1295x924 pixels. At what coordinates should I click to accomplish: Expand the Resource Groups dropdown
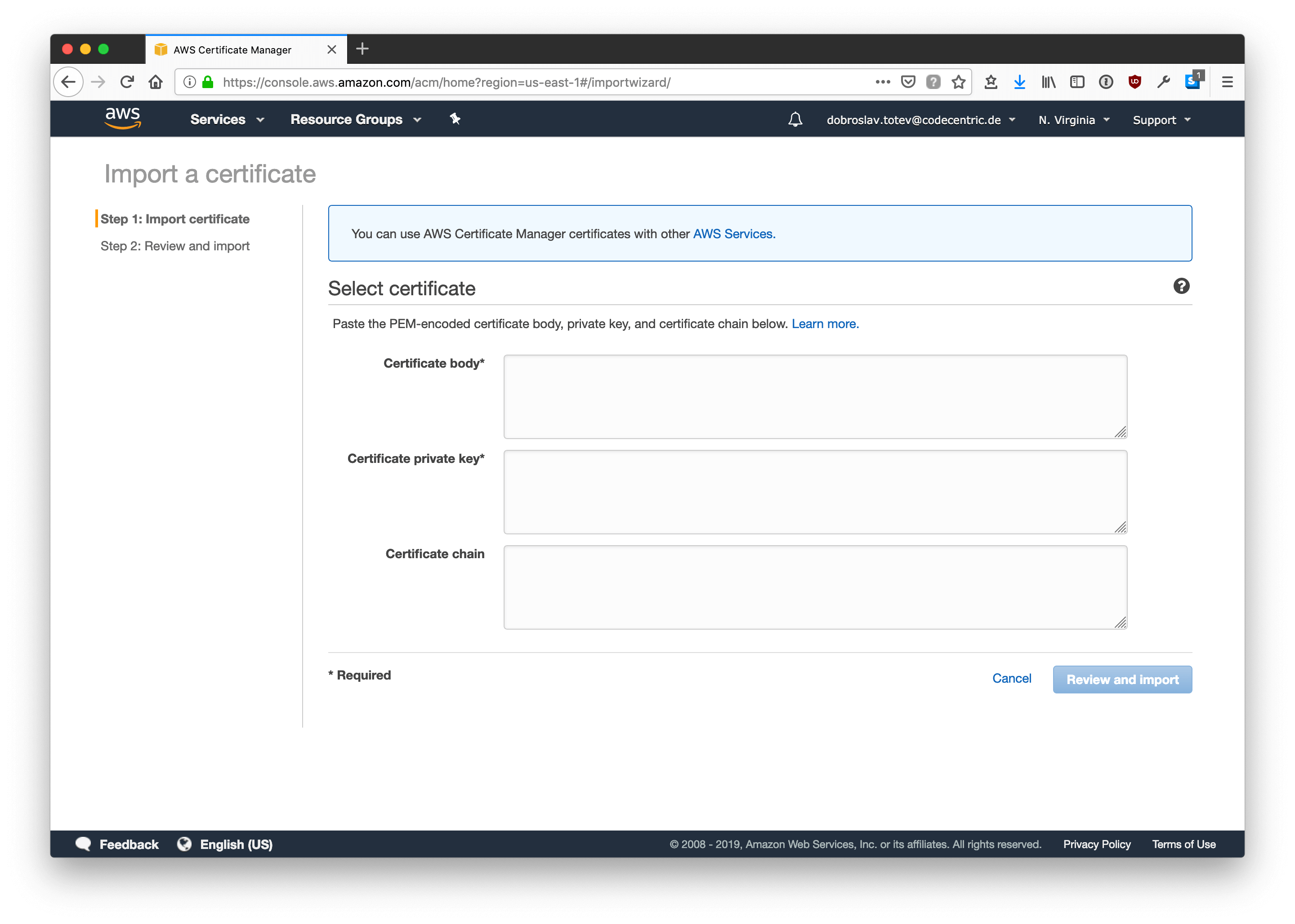click(x=356, y=120)
